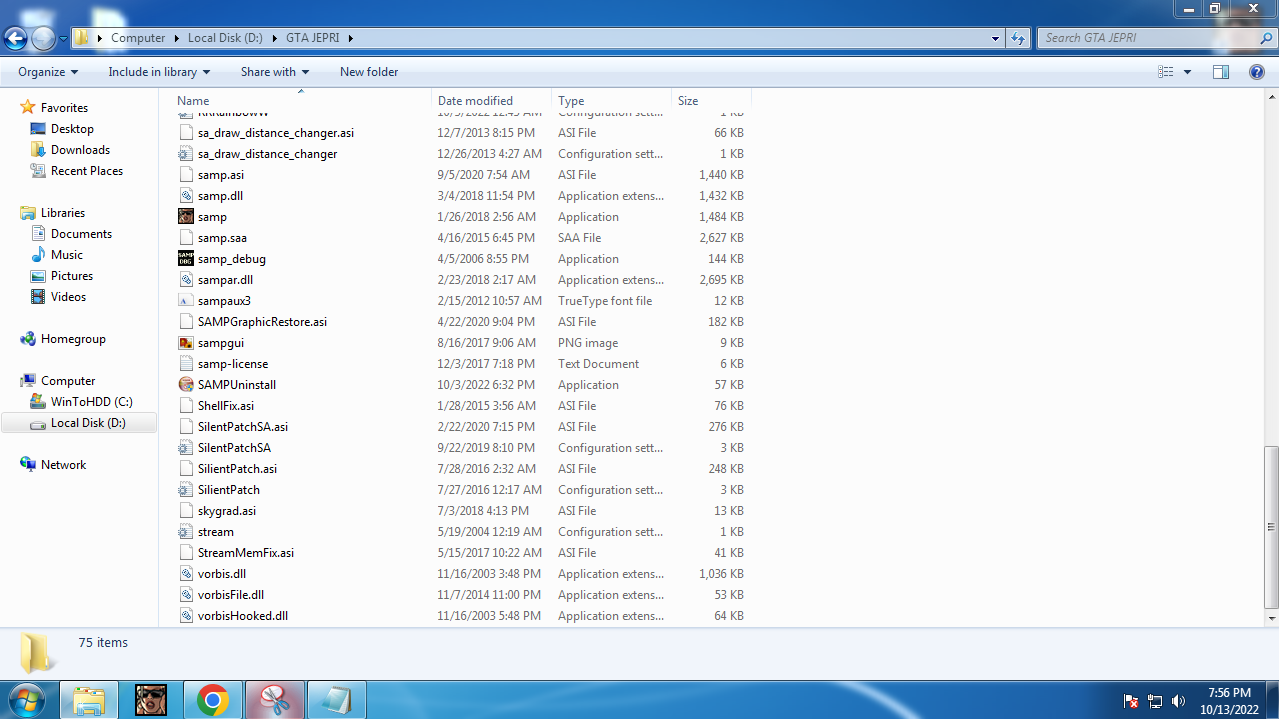Click in the Search GTA JEPRI field
The width and height of the screenshot is (1279, 719).
(x=1148, y=38)
